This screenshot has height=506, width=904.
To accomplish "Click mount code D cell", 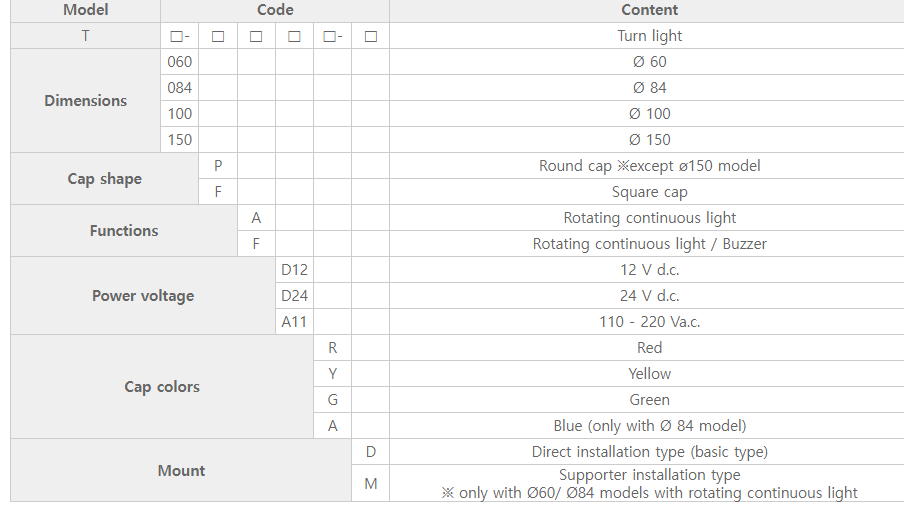I will [371, 452].
